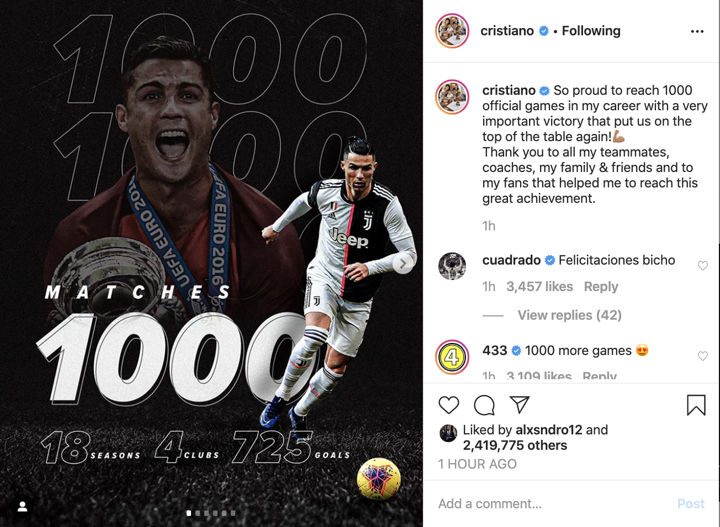720x527 pixels.
Task: Select second carousel dot indicator
Action: coord(197,513)
